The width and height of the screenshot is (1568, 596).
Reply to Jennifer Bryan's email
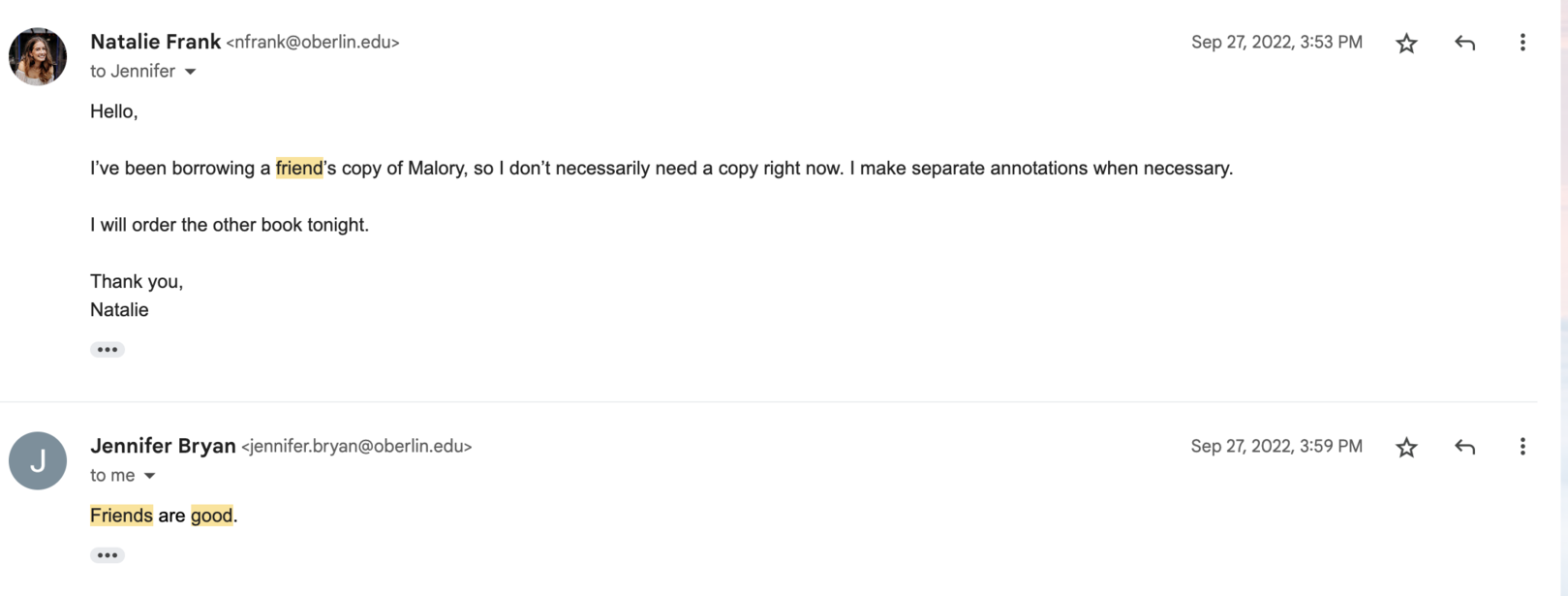point(1464,447)
